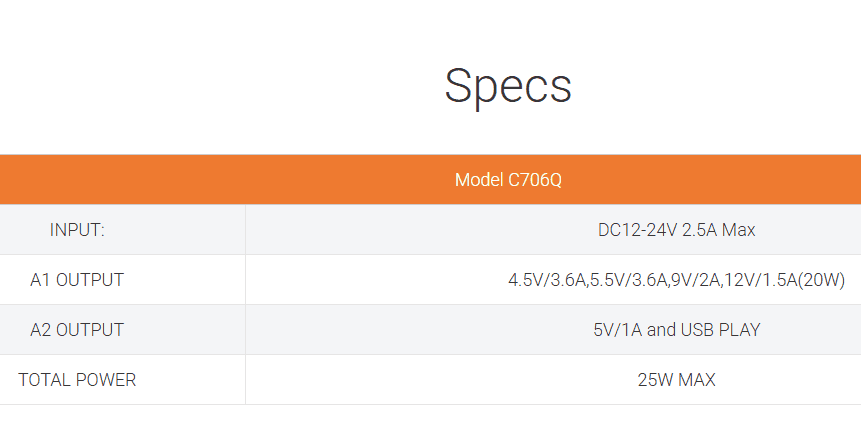Click the "A2 OUTPUT" row label
The image size is (861, 441).
click(77, 330)
